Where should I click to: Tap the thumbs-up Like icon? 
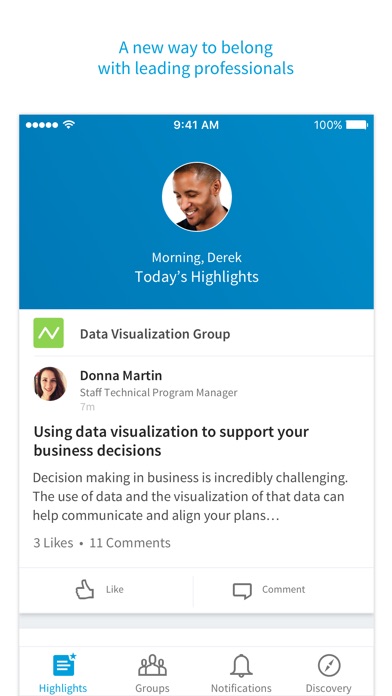point(84,590)
